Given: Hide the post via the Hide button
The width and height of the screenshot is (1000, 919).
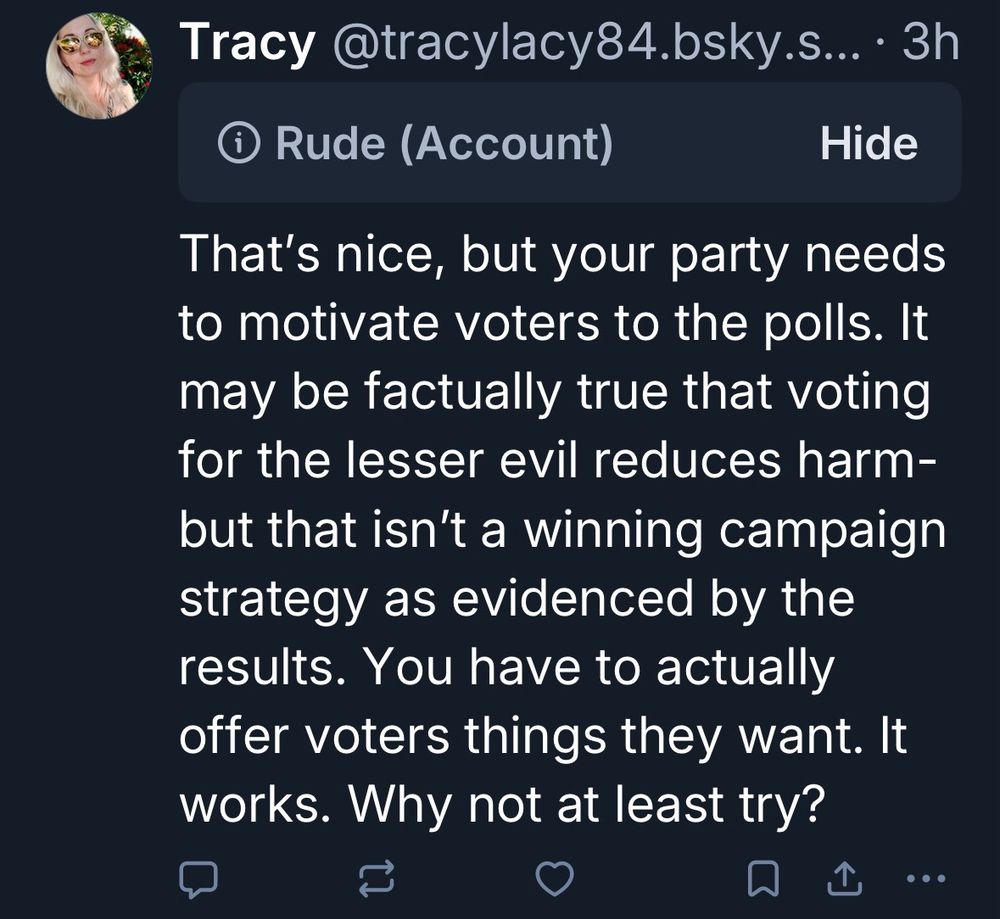Looking at the screenshot, I should (868, 144).
